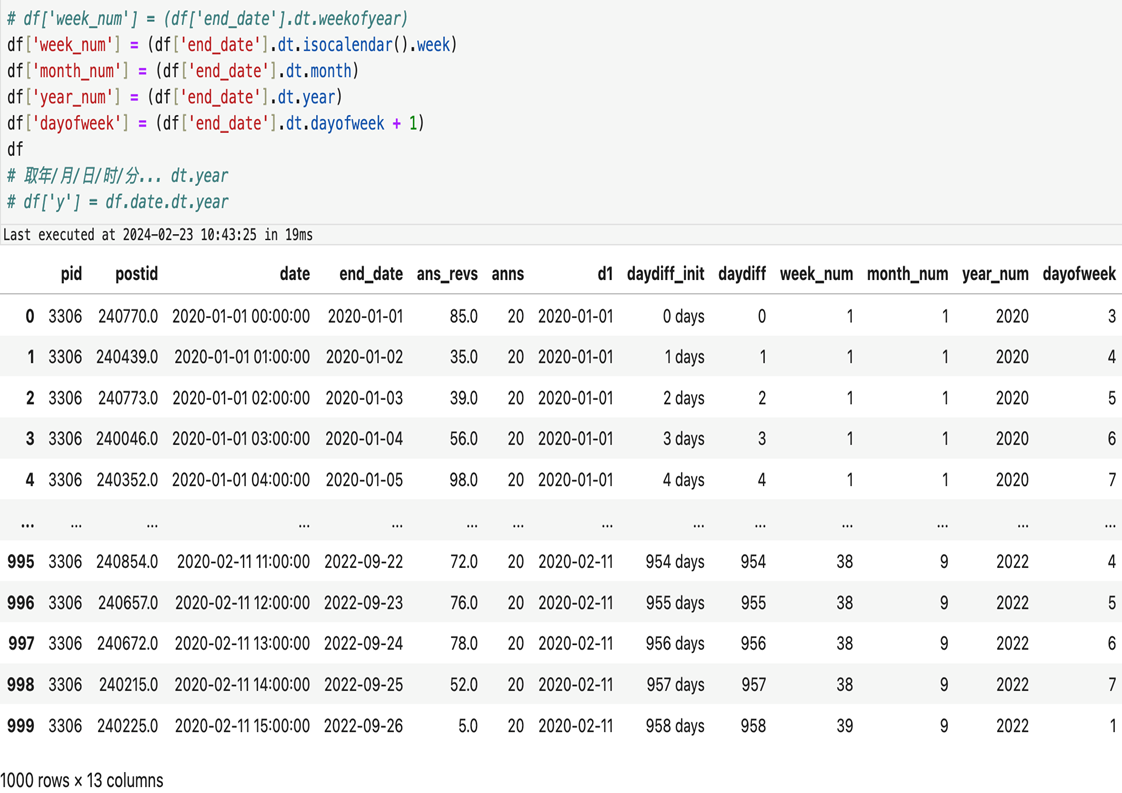Click the 'ans_revs' column header
Screen dimensions: 1122x793
447,274
